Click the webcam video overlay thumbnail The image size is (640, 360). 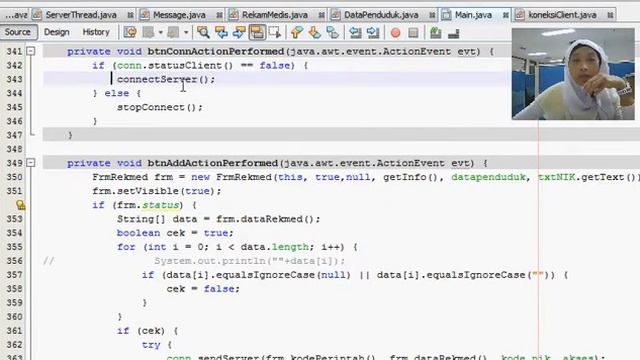573,74
